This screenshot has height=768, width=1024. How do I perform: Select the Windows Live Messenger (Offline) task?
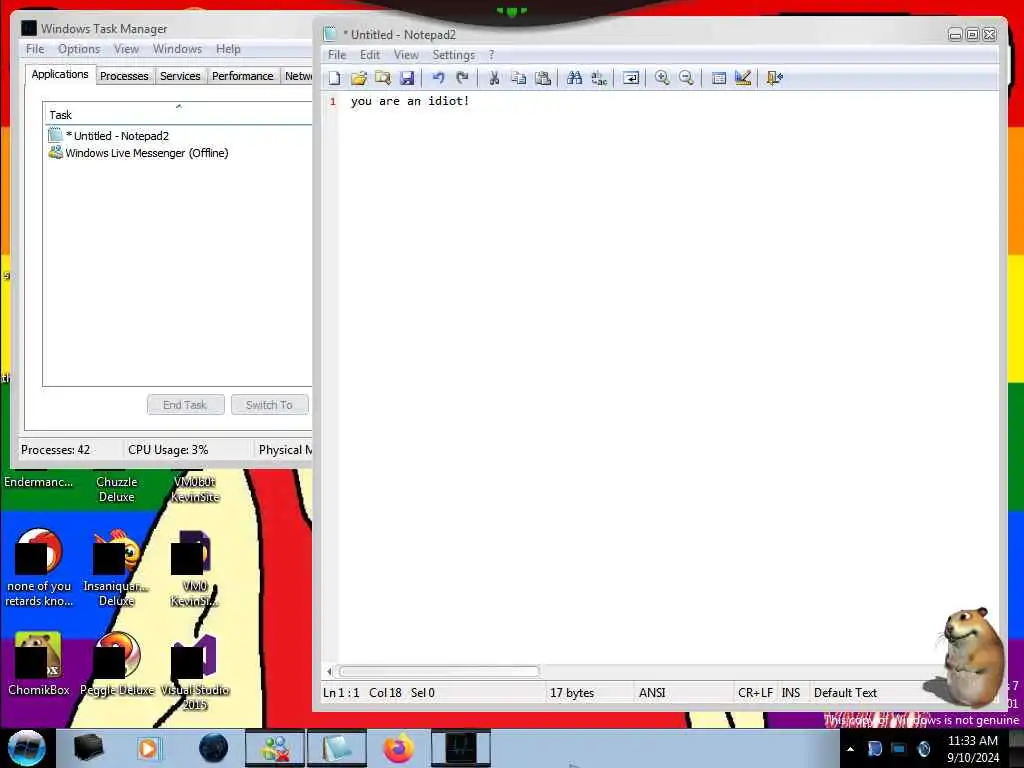point(178,153)
